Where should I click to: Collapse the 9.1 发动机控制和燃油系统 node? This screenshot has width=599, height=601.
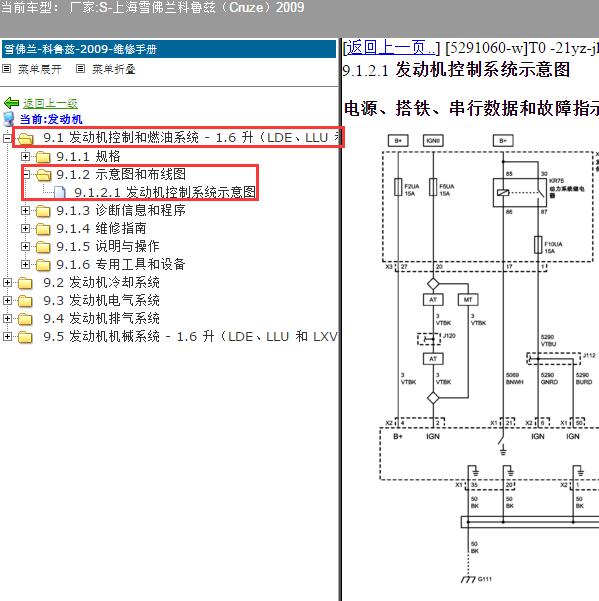[7, 138]
